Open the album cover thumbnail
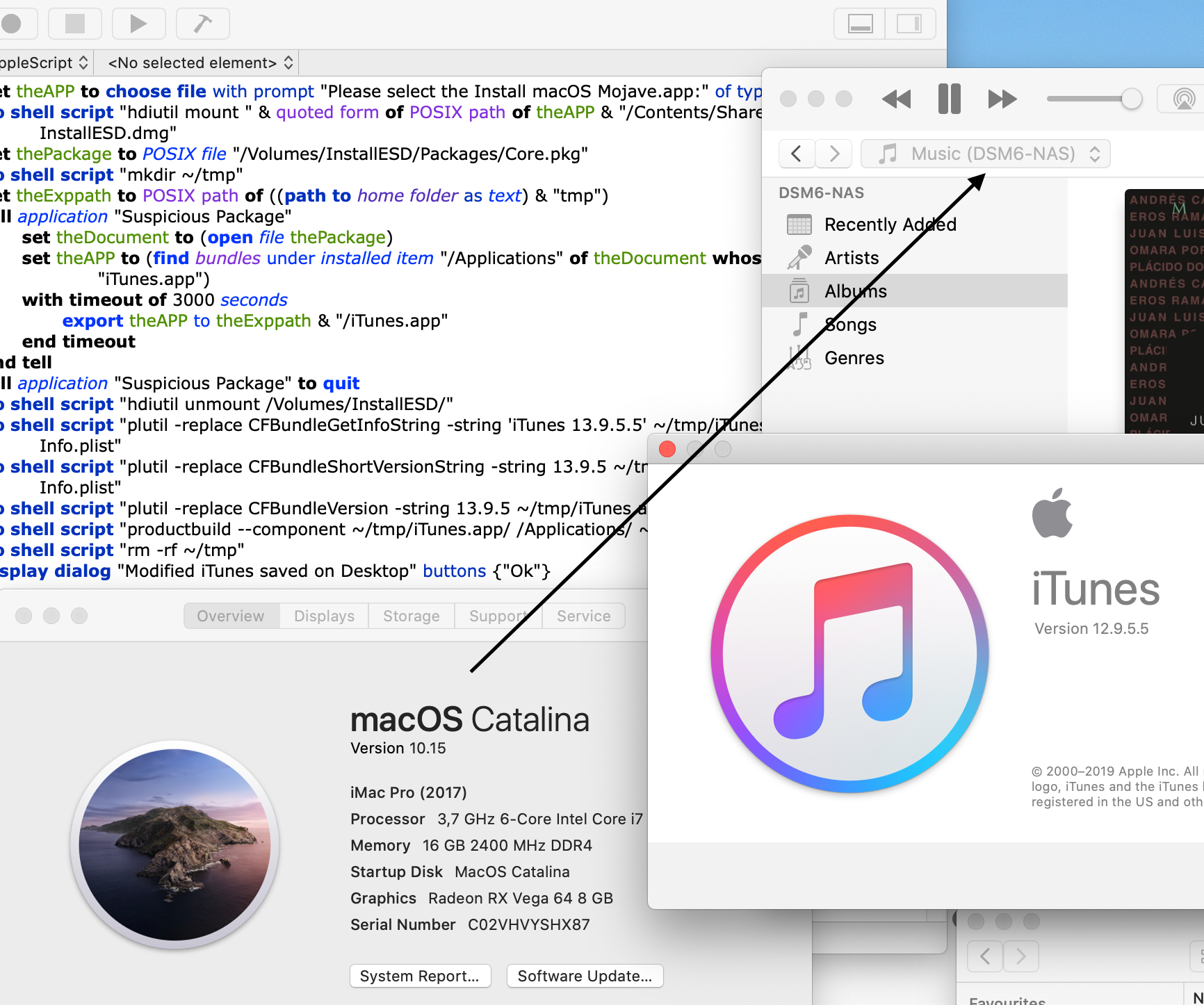 [1164, 311]
